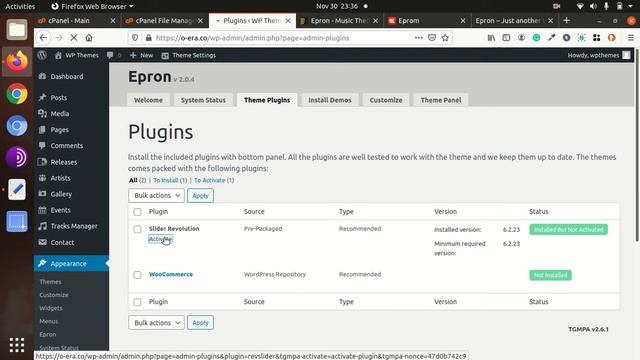
Task: Open the WooCommerce plugin link
Action: pos(171,274)
